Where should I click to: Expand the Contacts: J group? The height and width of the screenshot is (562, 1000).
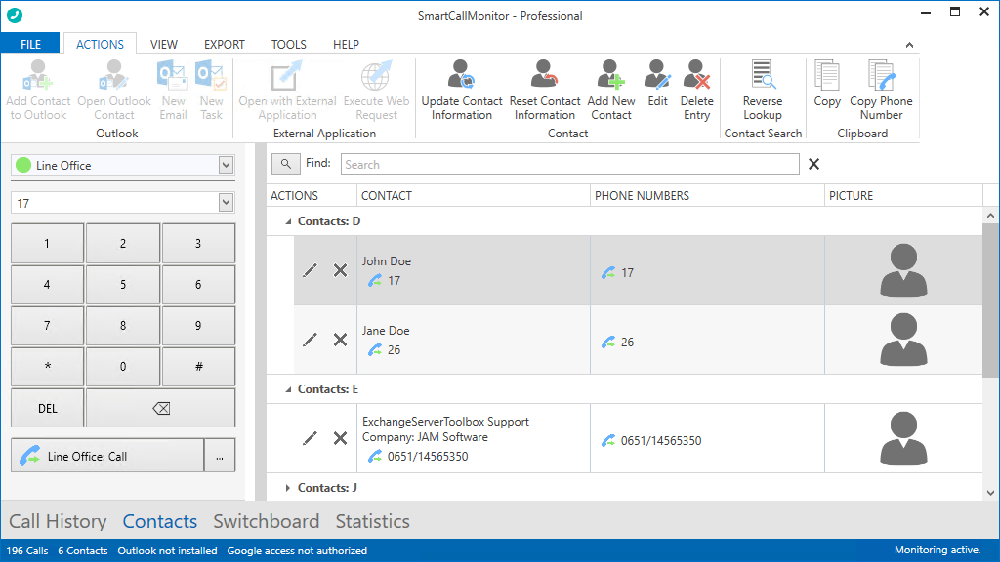pos(288,488)
